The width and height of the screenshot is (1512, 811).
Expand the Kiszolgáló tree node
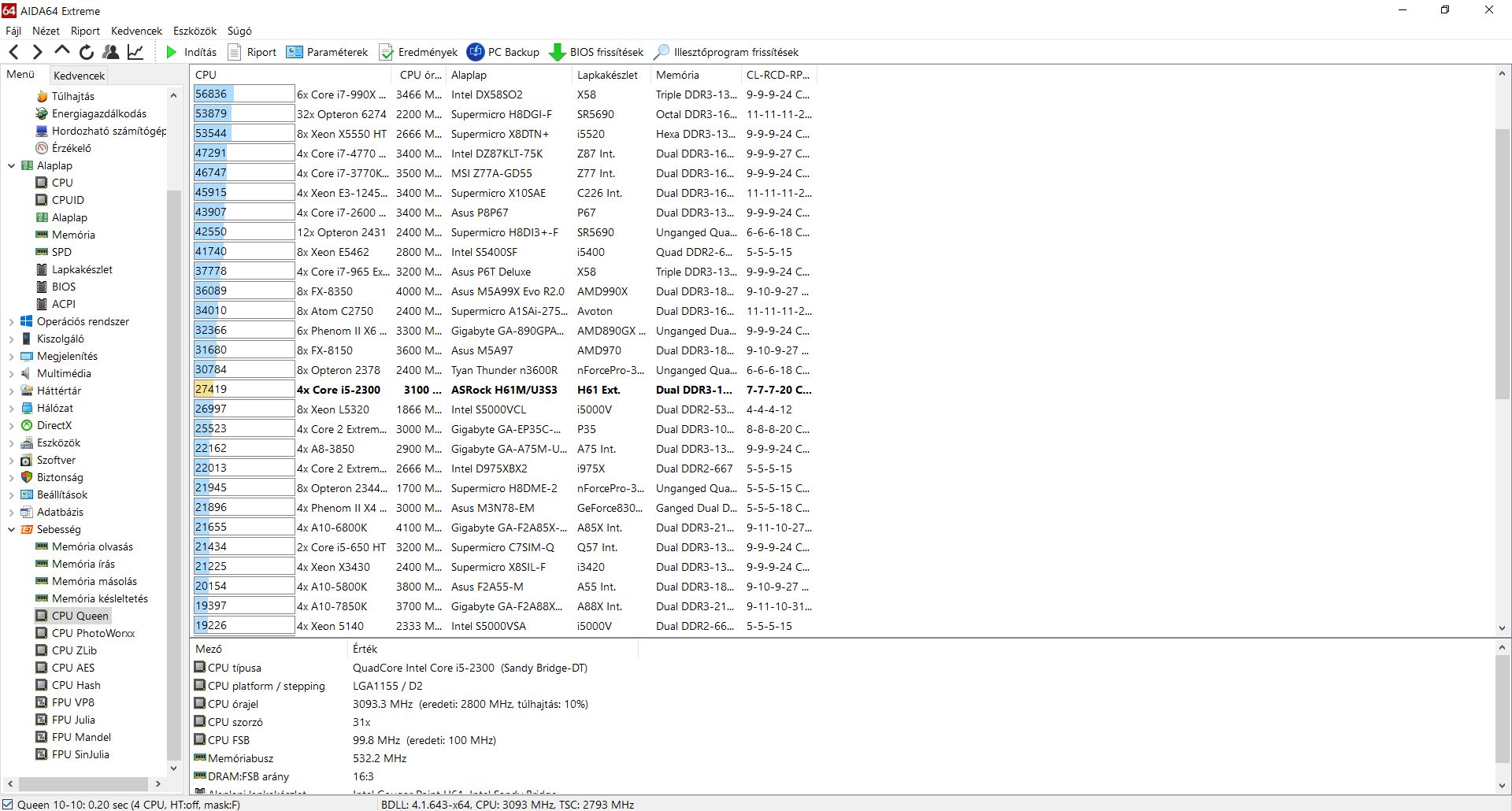[11, 339]
